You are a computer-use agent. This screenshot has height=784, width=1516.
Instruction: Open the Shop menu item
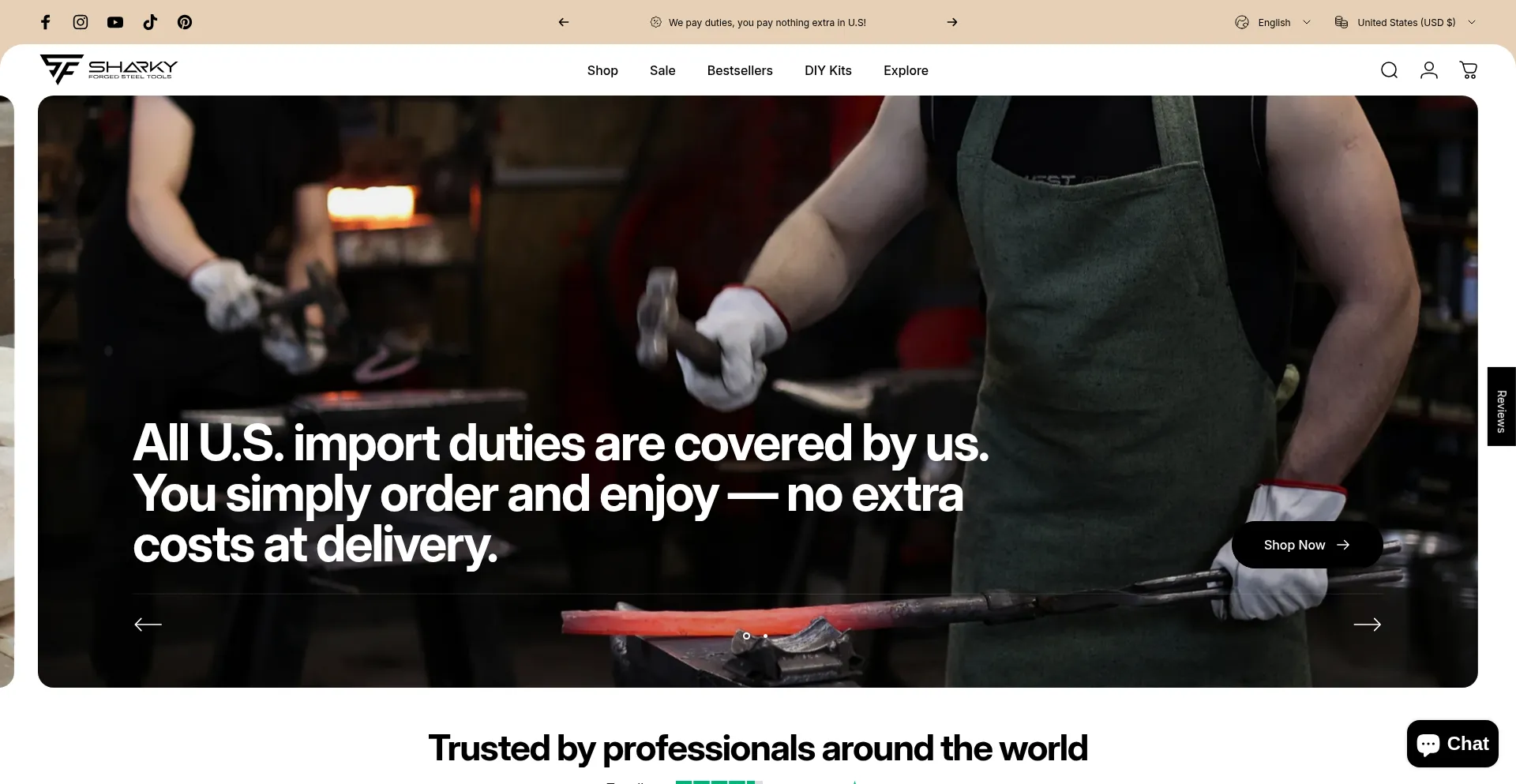coord(602,70)
